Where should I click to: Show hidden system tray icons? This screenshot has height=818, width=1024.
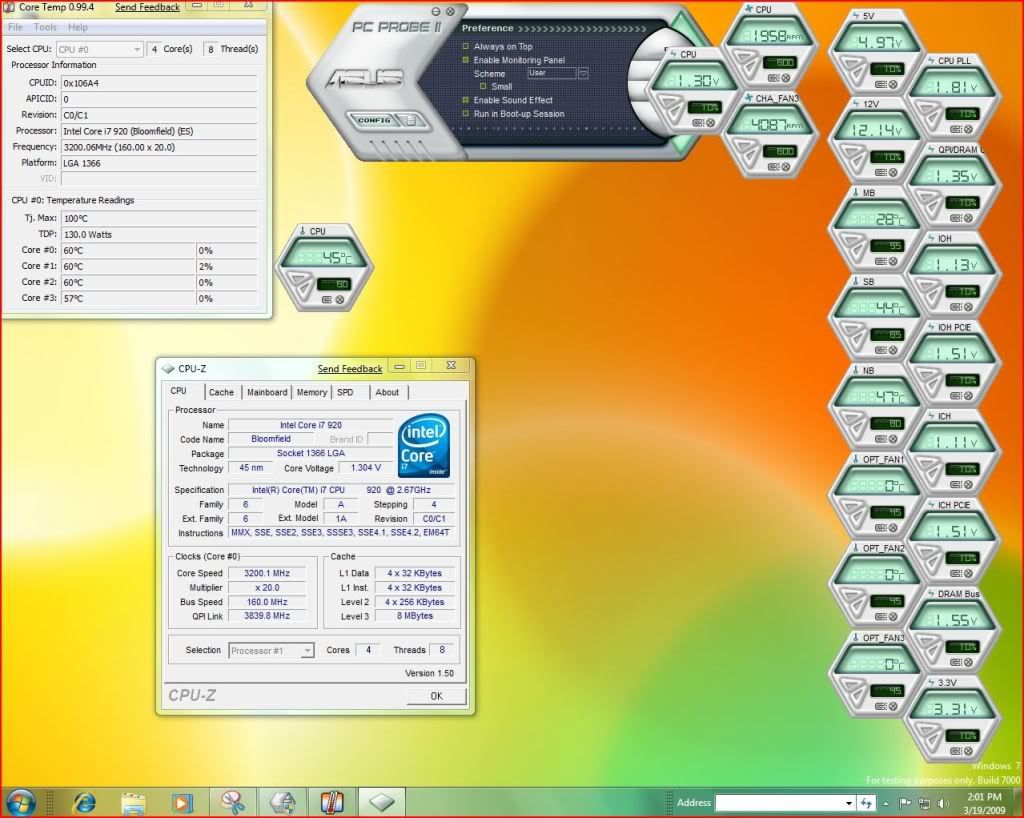point(886,803)
